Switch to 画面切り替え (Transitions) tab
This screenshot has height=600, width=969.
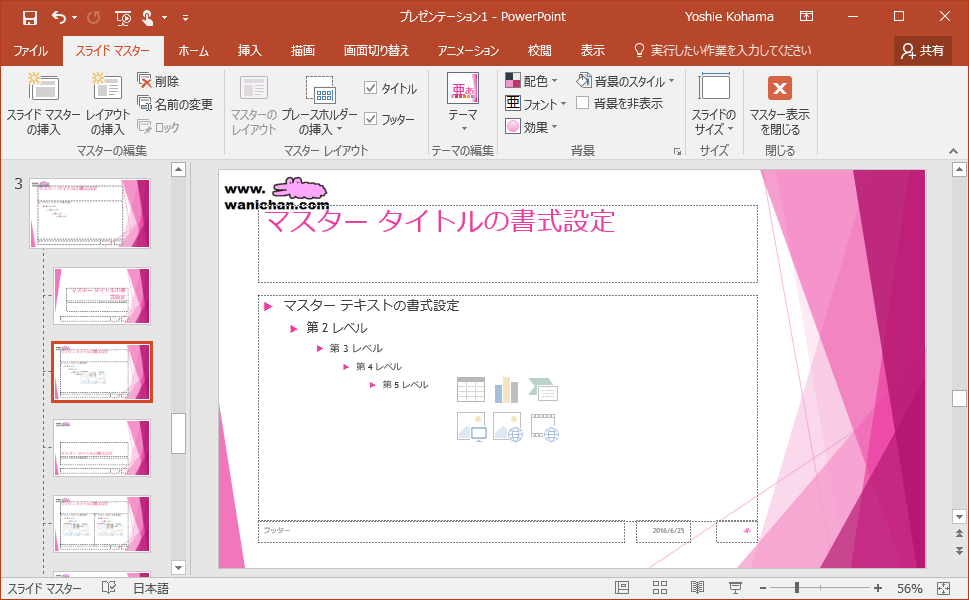(x=376, y=51)
